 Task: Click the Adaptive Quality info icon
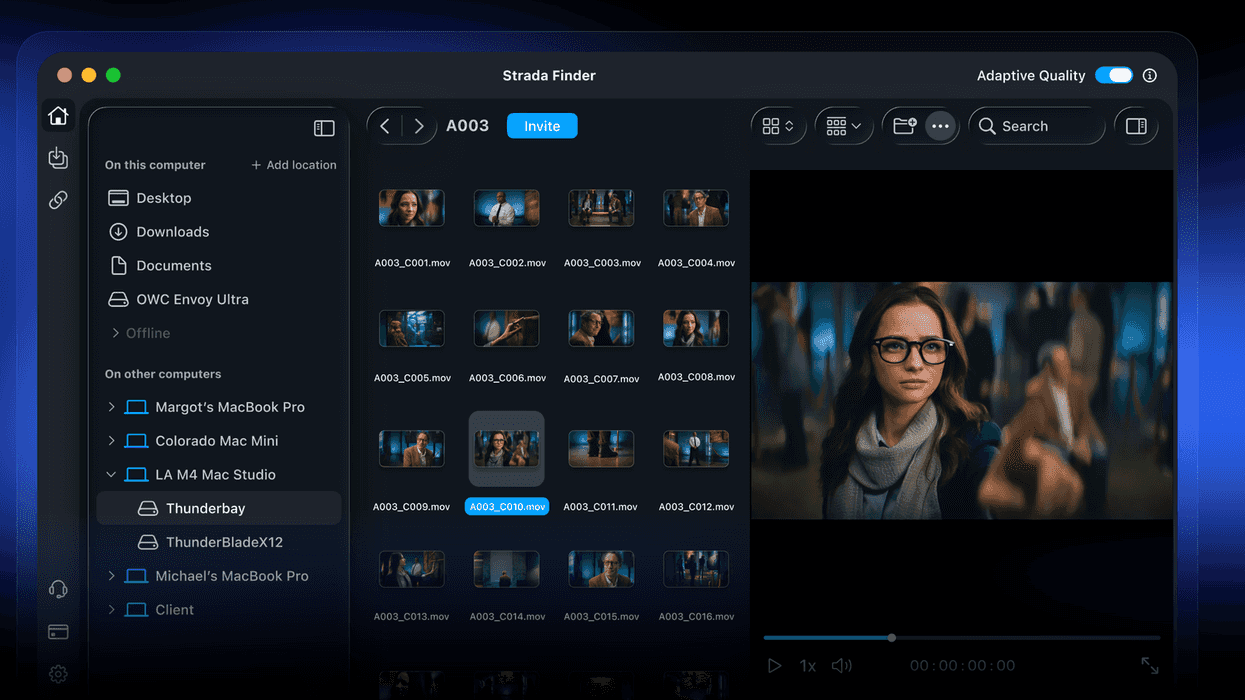pyautogui.click(x=1150, y=75)
